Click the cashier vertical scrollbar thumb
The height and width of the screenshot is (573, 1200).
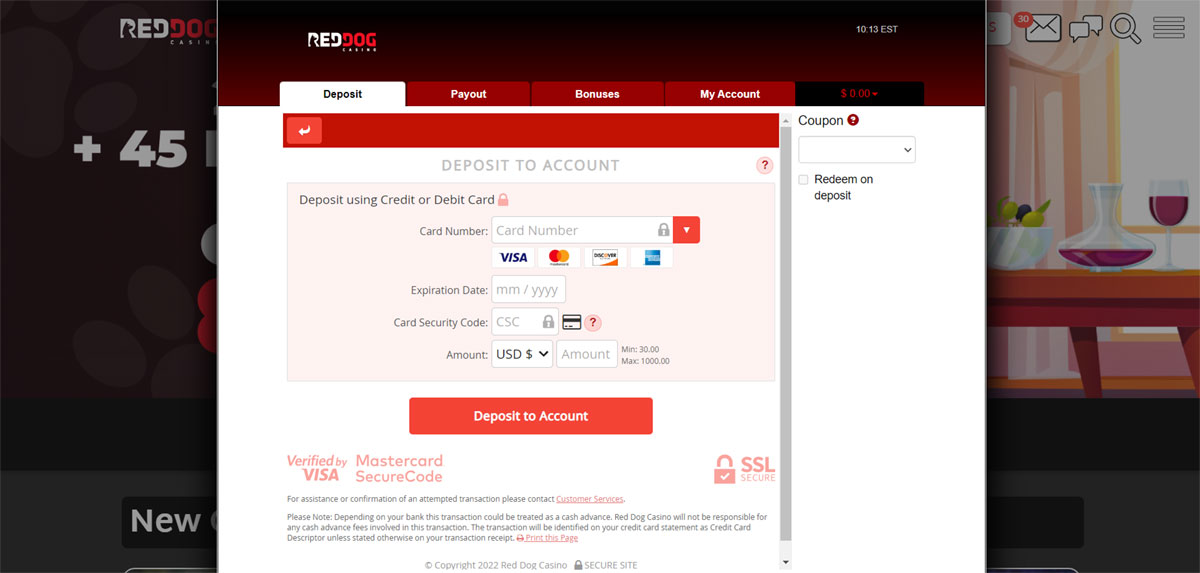[785, 335]
